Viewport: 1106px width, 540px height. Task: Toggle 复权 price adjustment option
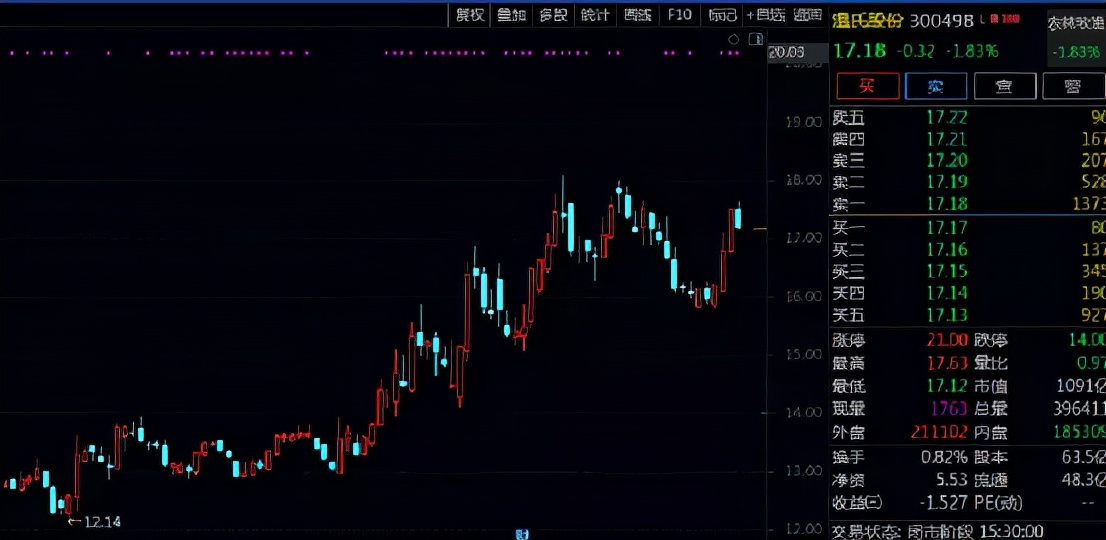point(470,15)
